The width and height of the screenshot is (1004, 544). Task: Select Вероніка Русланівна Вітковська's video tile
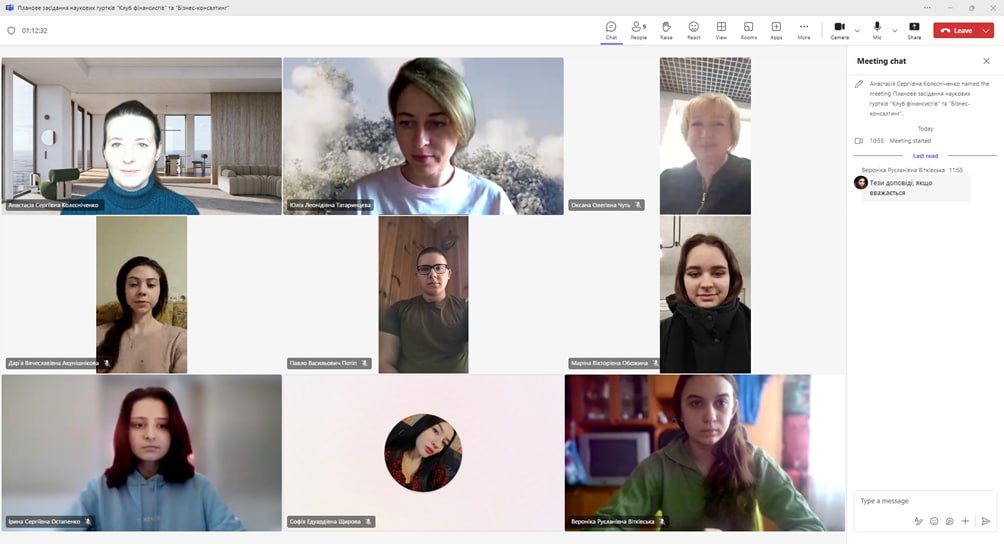(705, 453)
